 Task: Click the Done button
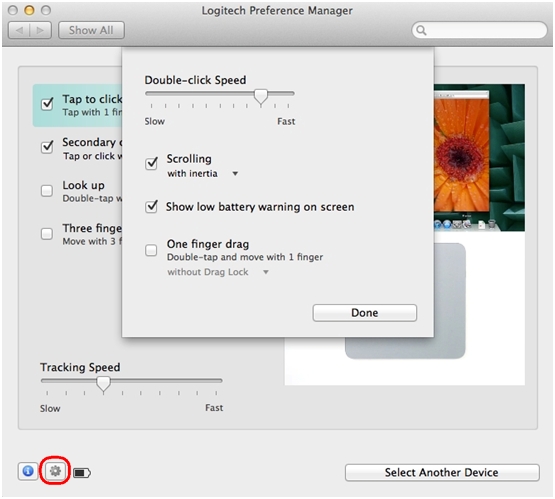[365, 313]
